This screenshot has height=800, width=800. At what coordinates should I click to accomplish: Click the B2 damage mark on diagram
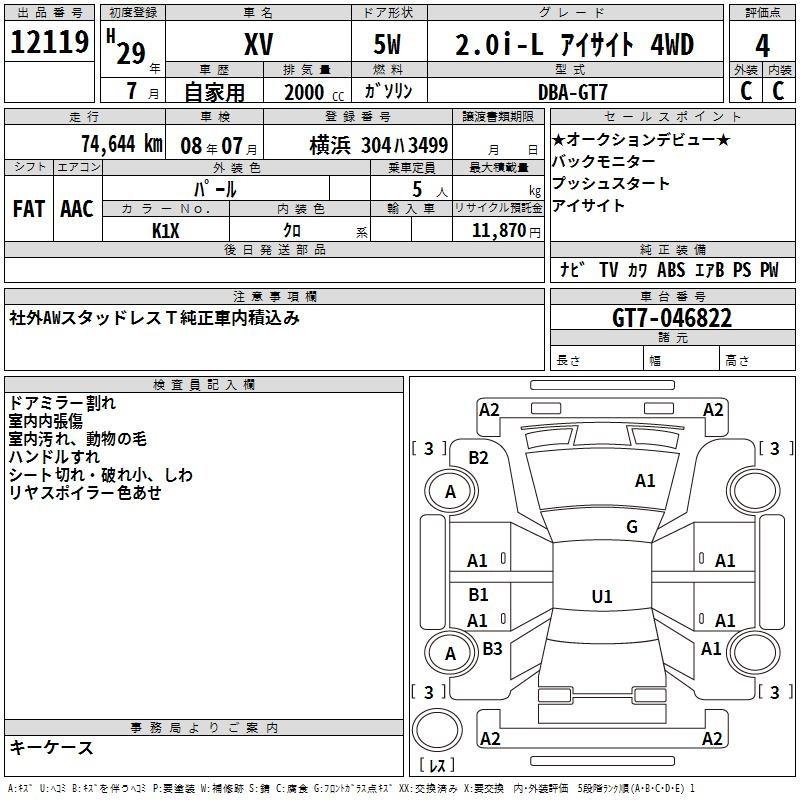(x=478, y=458)
